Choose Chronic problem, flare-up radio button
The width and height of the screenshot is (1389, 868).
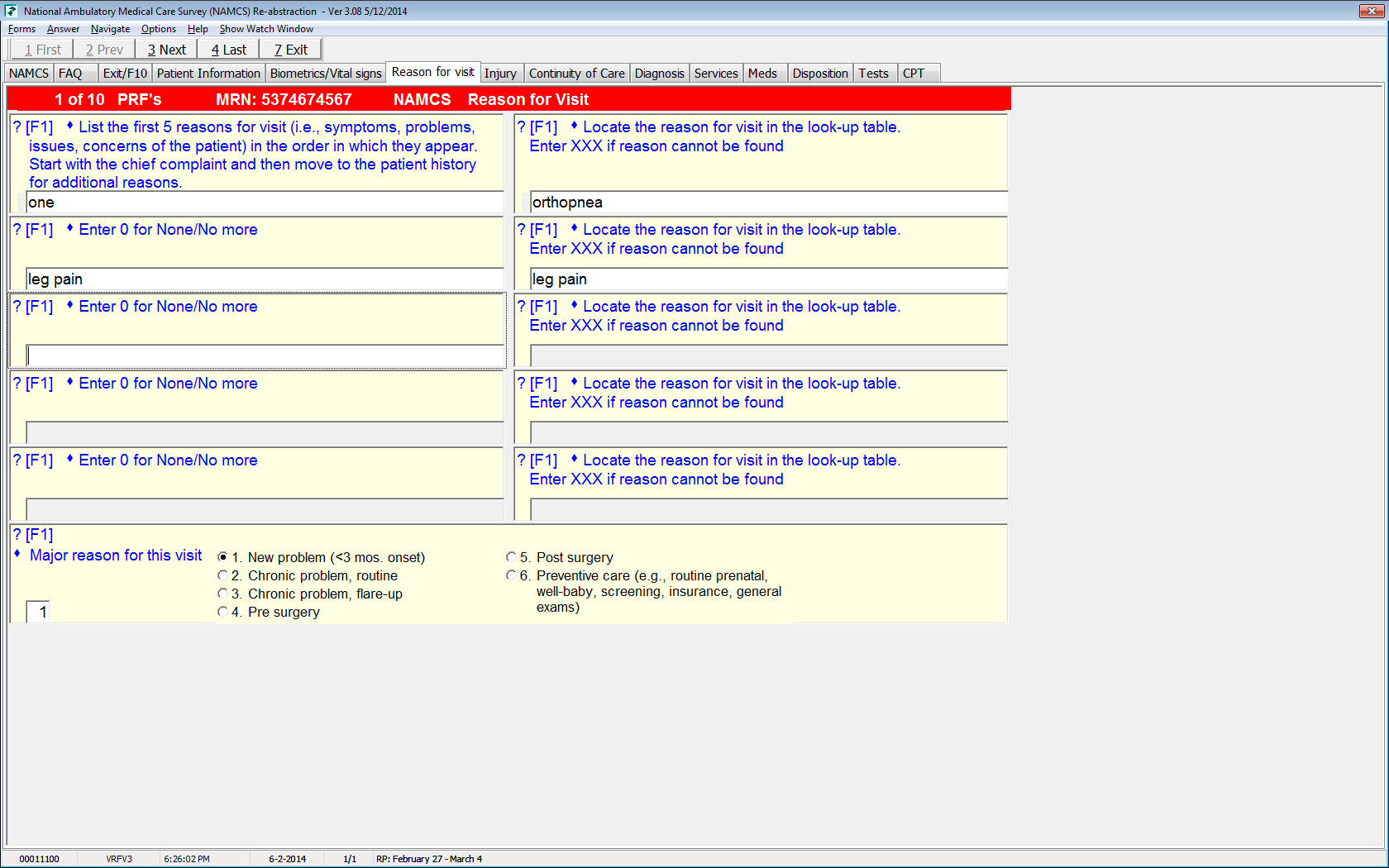point(222,594)
